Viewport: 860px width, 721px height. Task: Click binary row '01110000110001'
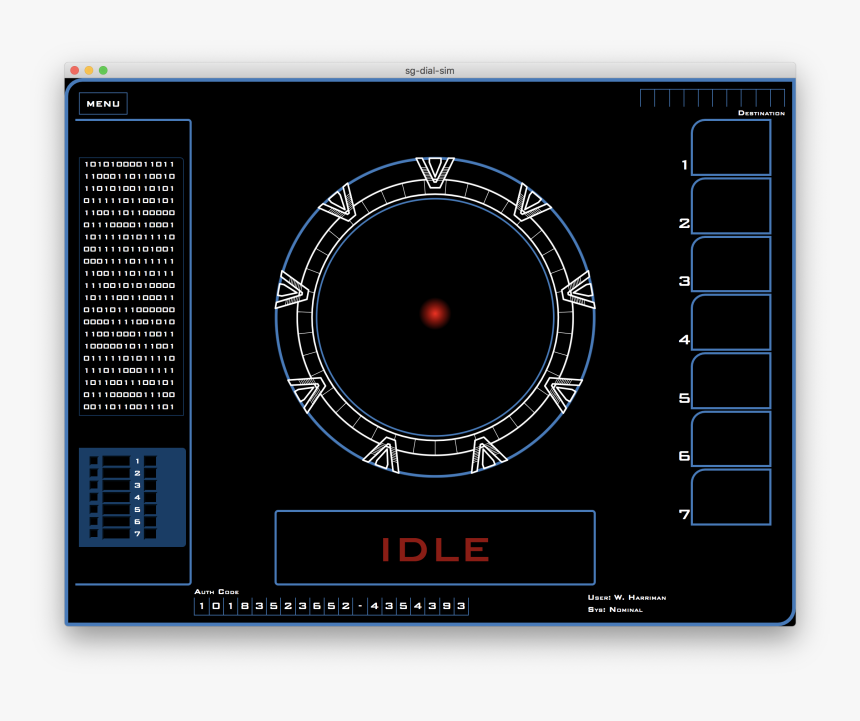pyautogui.click(x=129, y=224)
